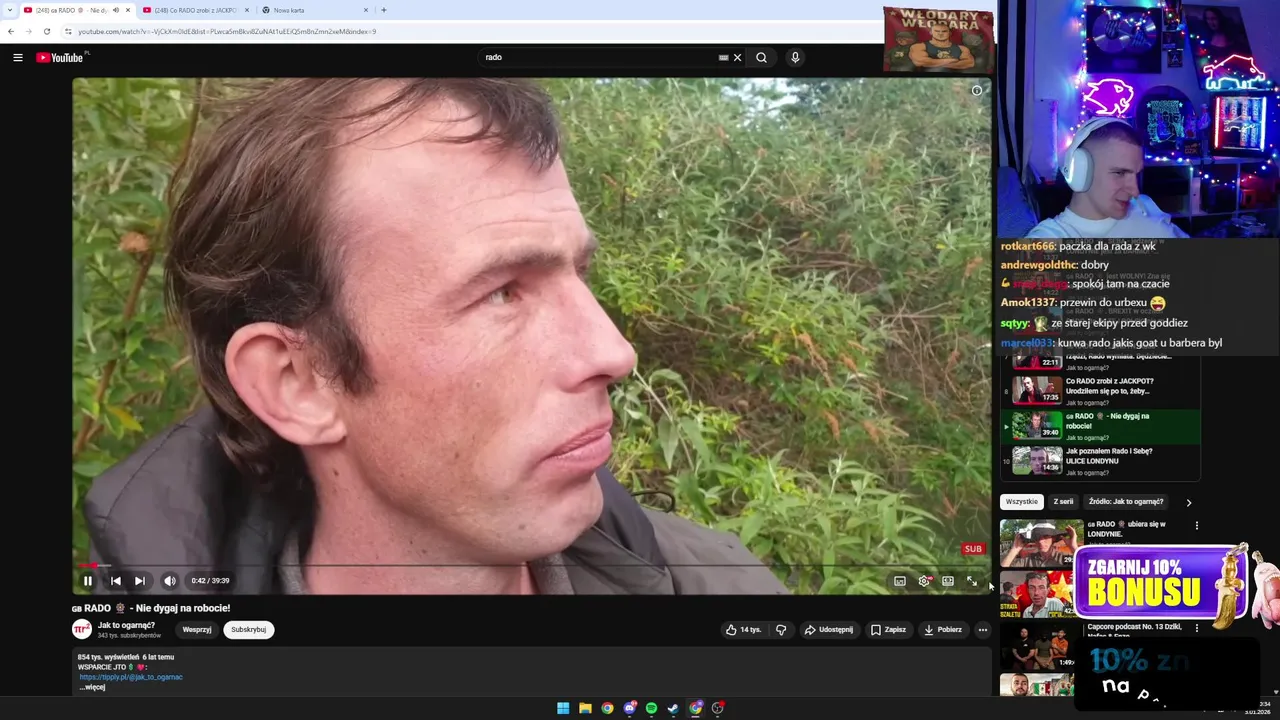
Task: Click the Wesprzyj button
Action: click(x=197, y=630)
